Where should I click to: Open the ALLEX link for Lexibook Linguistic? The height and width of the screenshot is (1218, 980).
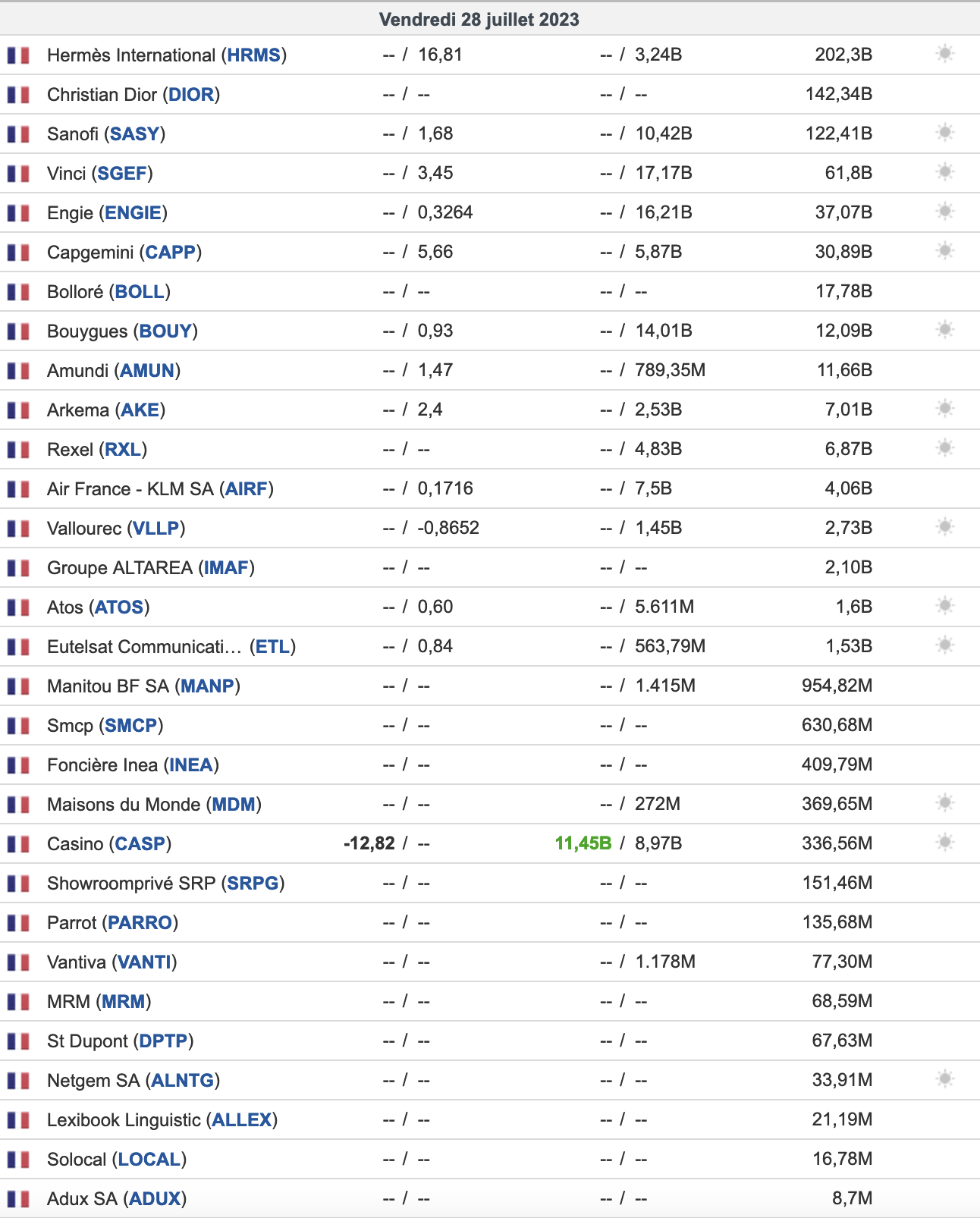click(242, 1120)
